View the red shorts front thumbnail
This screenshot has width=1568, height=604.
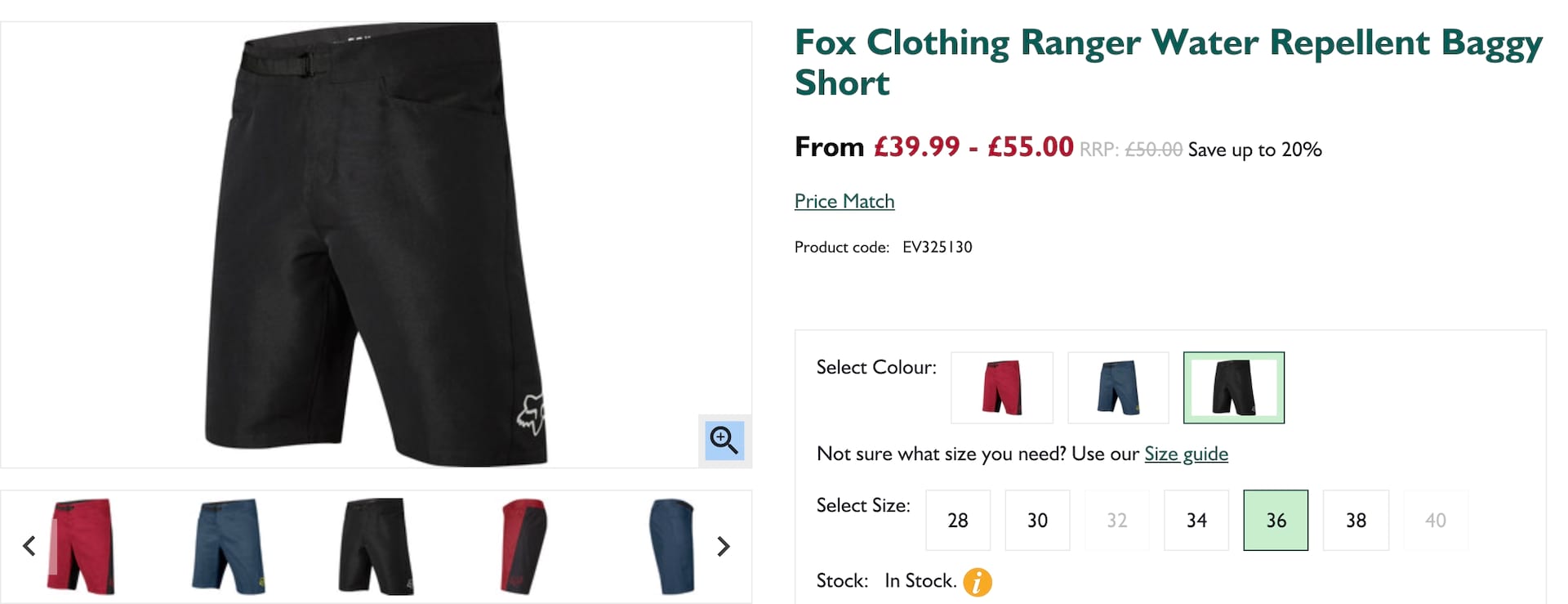81,546
